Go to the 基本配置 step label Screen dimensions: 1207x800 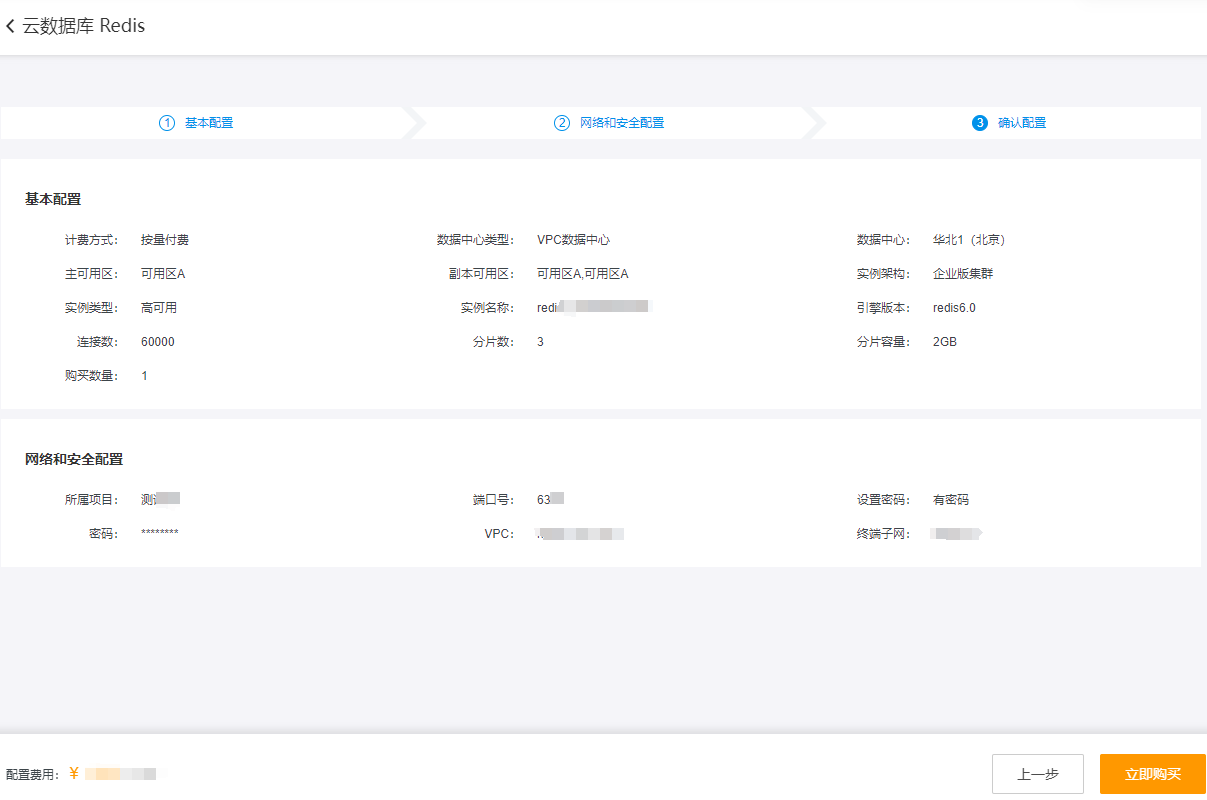point(209,123)
